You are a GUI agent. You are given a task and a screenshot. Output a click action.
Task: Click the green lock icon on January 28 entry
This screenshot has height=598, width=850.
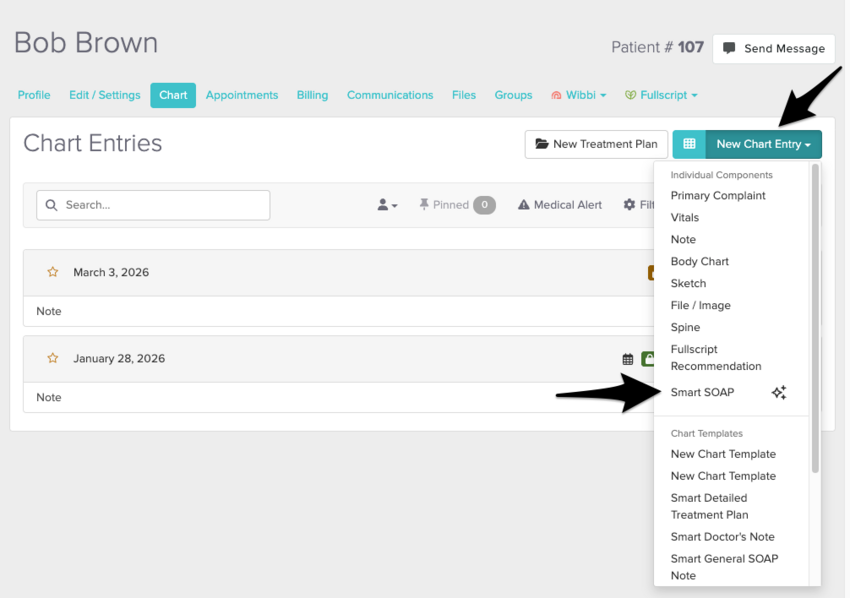(647, 359)
